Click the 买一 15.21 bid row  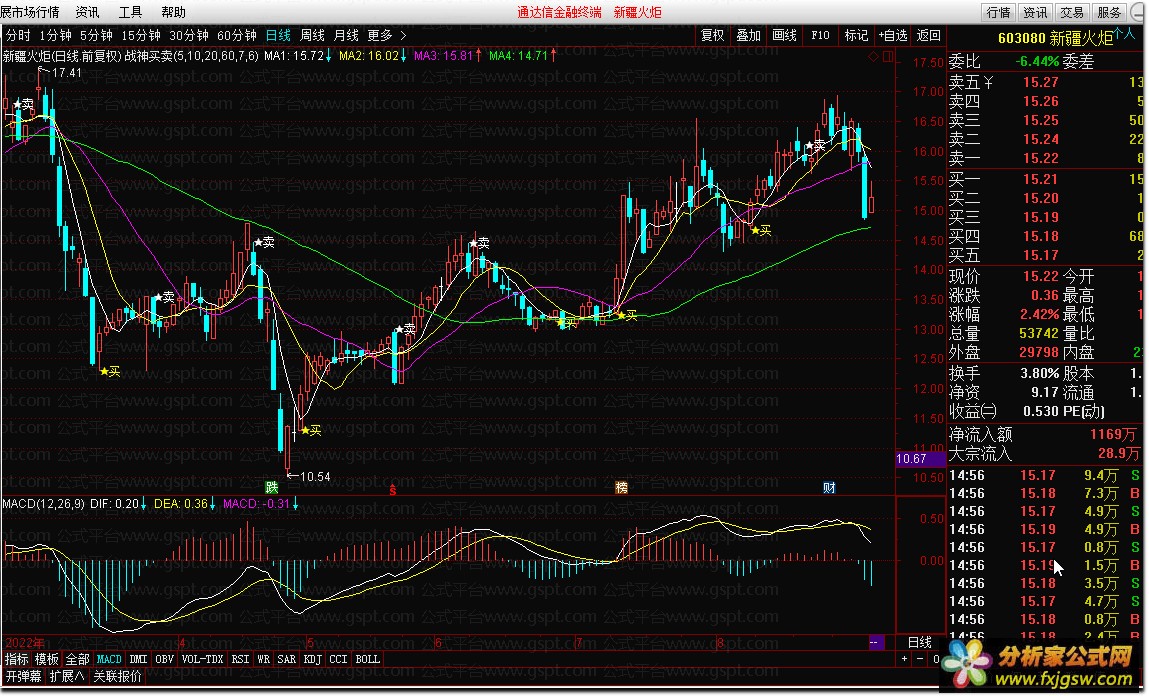(x=1046, y=179)
